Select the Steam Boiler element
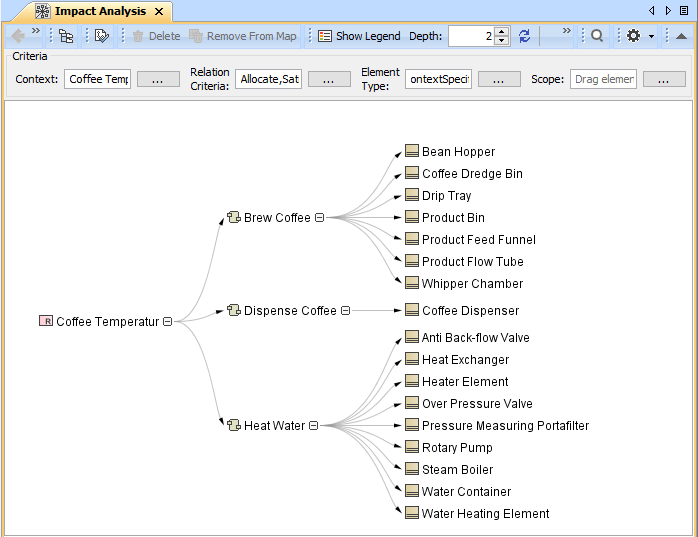This screenshot has height=537, width=698. point(457,470)
